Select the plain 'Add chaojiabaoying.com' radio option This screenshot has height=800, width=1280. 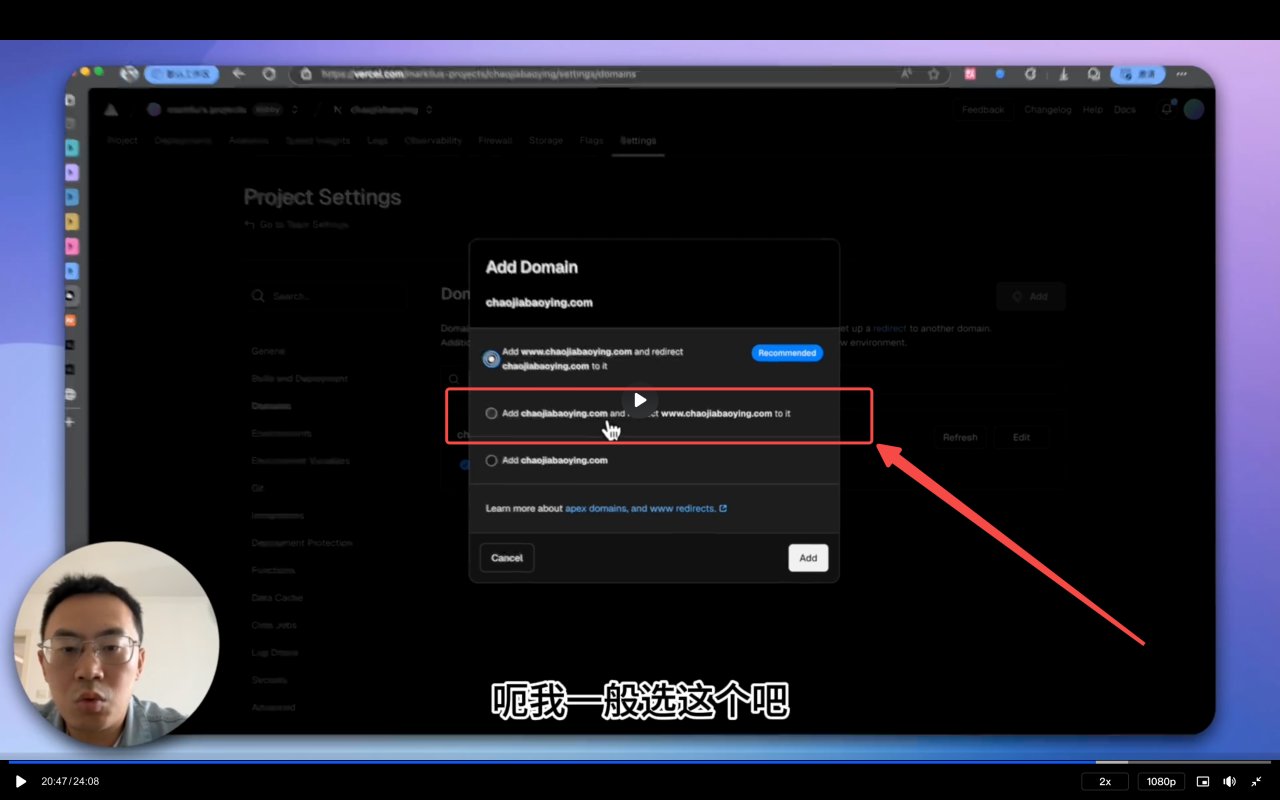(491, 461)
